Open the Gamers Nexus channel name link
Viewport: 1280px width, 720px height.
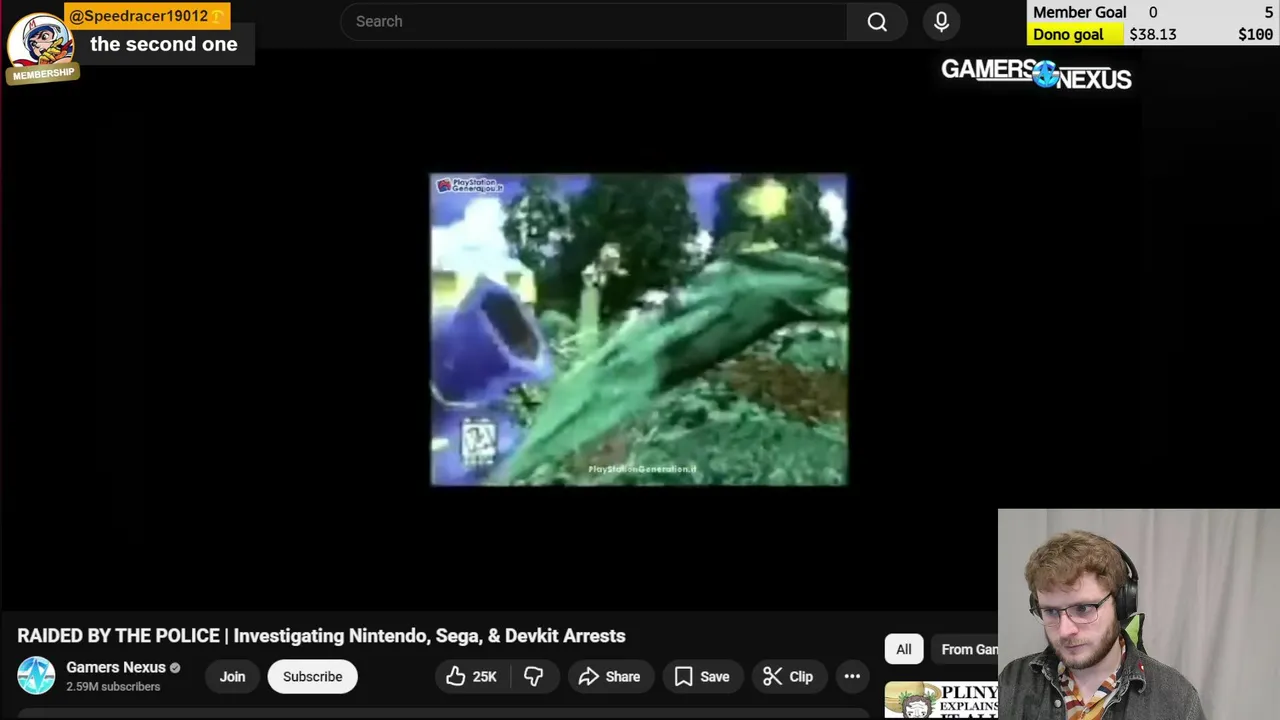(x=116, y=667)
